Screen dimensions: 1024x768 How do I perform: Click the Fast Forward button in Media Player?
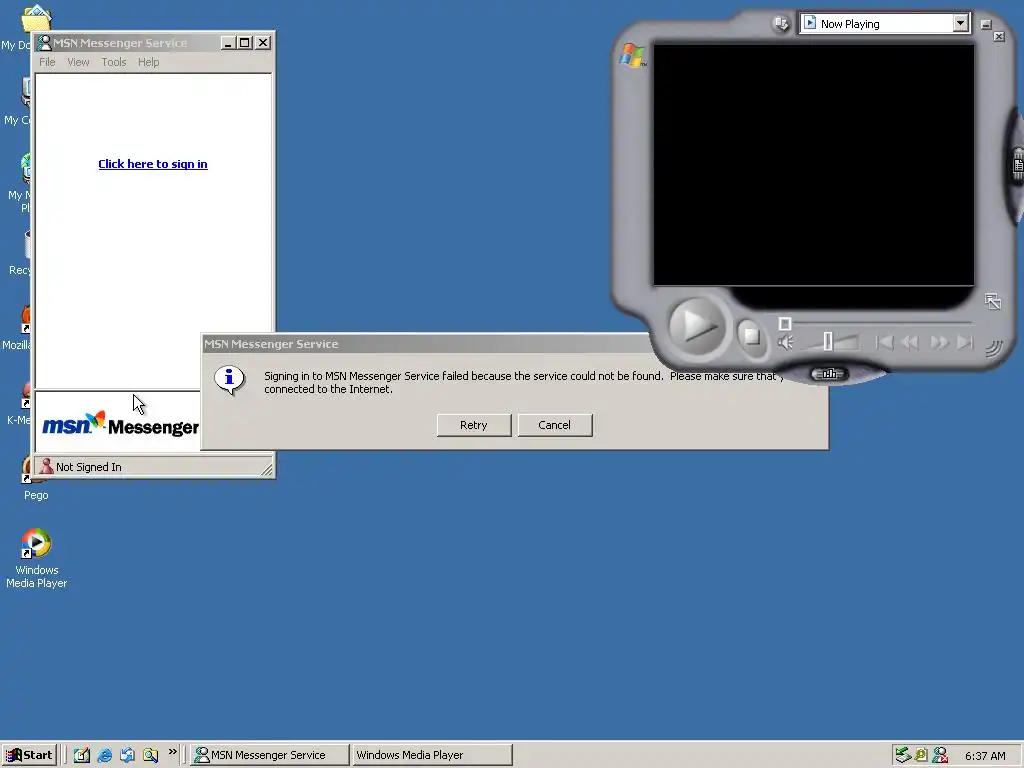[x=939, y=342]
